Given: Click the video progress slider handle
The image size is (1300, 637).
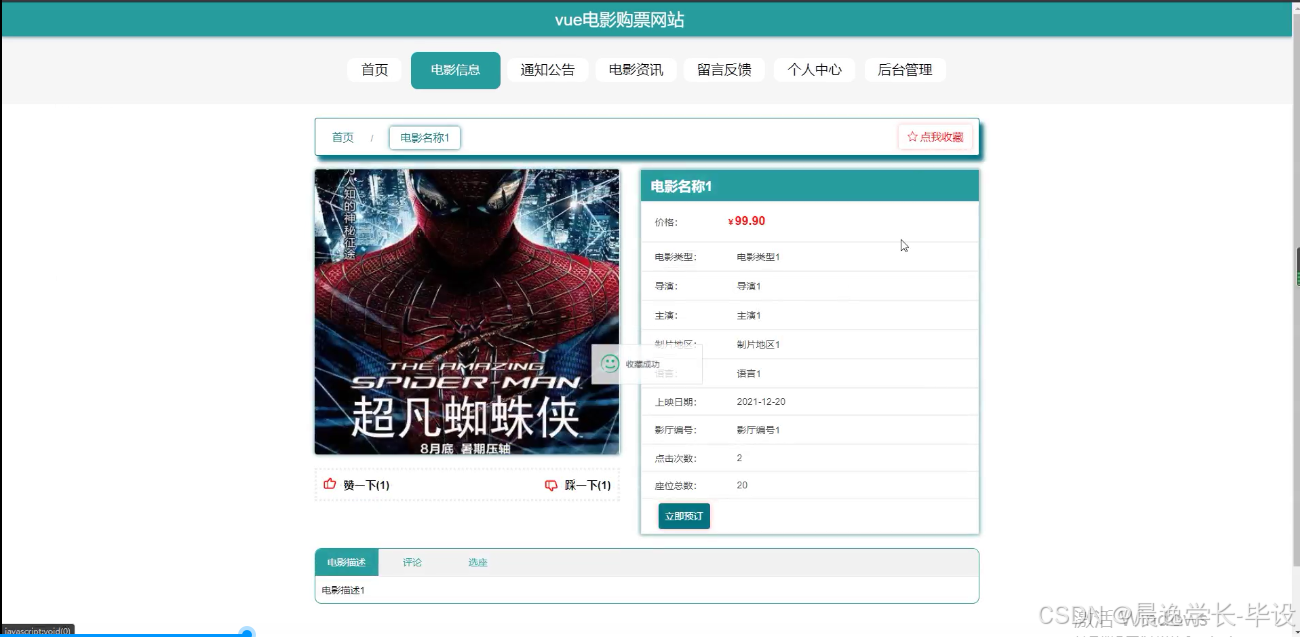Looking at the screenshot, I should [x=247, y=633].
